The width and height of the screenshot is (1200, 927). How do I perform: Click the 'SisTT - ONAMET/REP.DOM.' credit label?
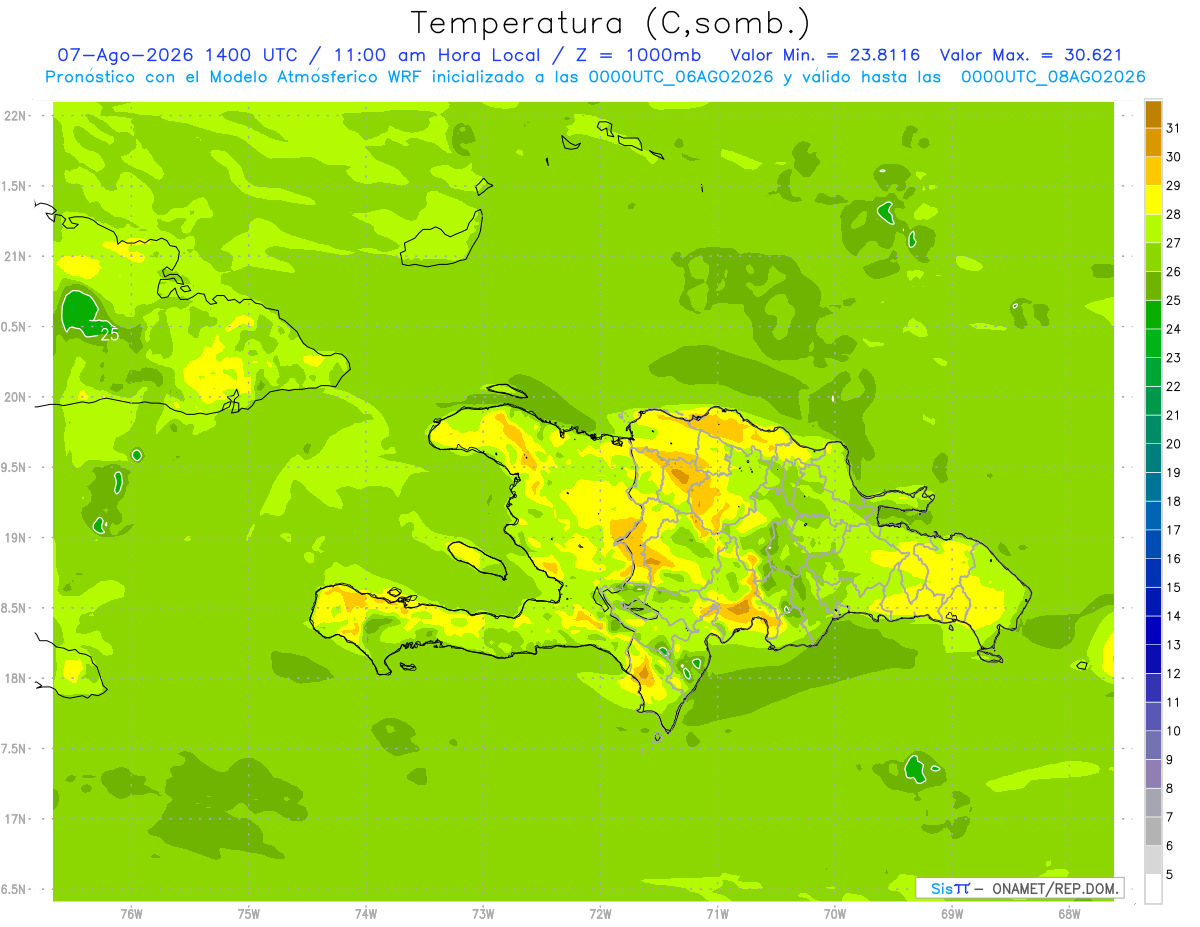coord(1019,888)
